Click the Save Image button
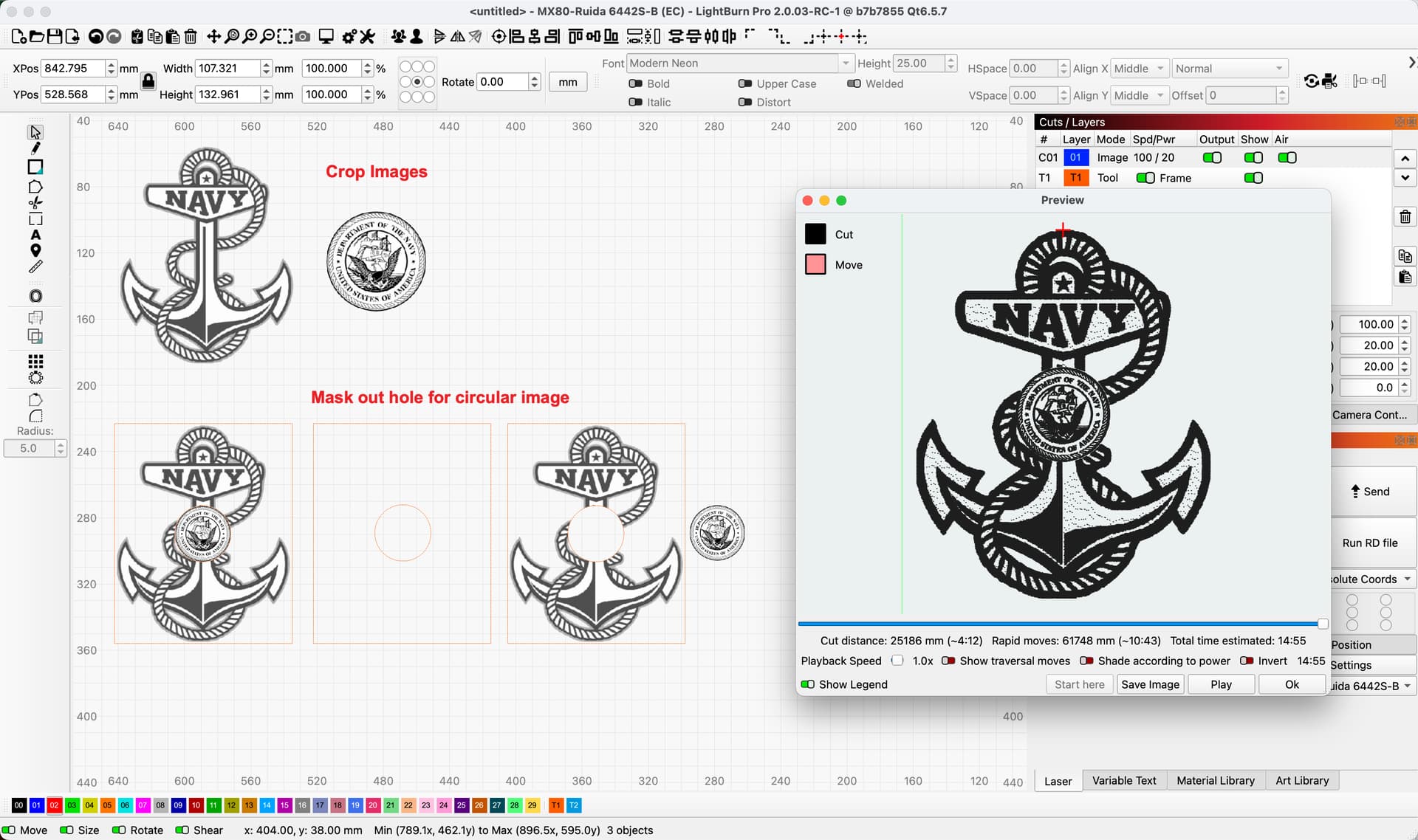Screen dimensions: 1418x840 (1150, 684)
